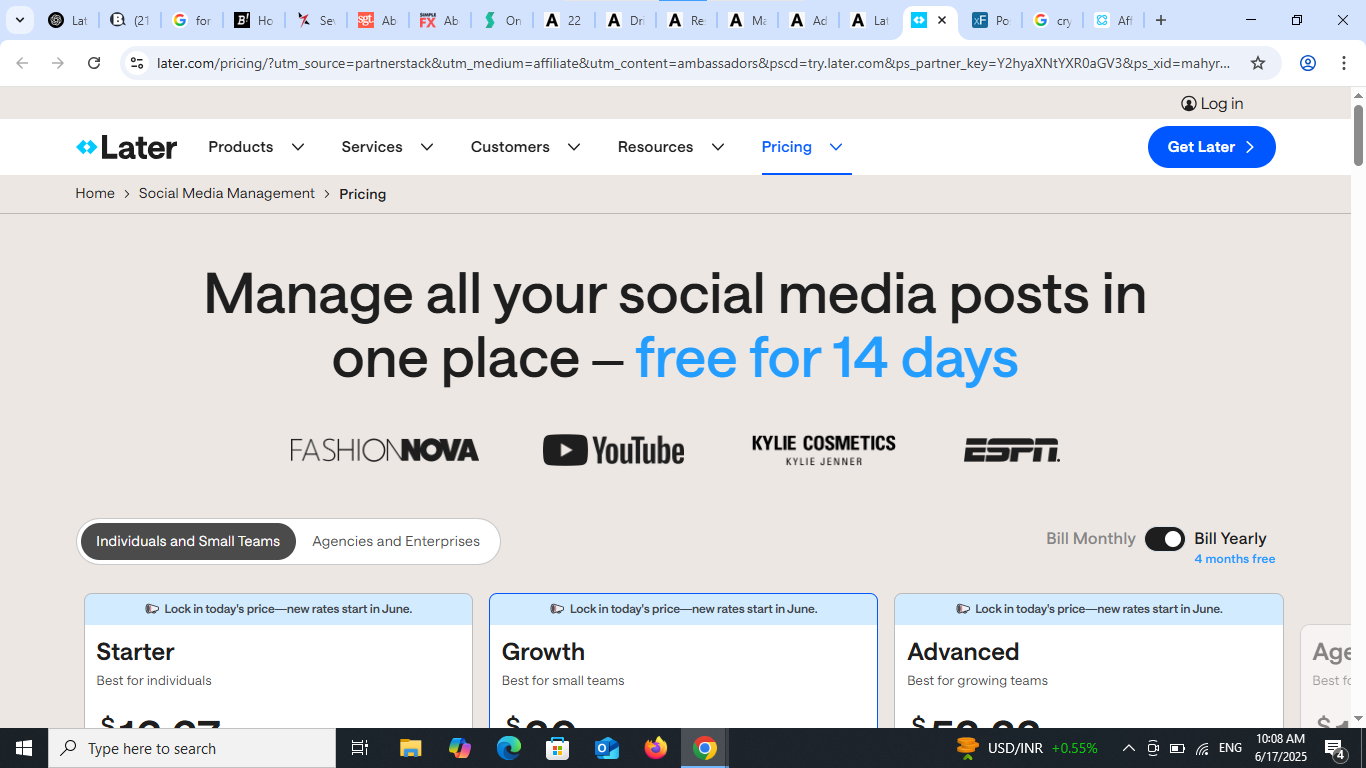Switch to the '22' browser tab
The height and width of the screenshot is (768, 1366).
[x=563, y=20]
